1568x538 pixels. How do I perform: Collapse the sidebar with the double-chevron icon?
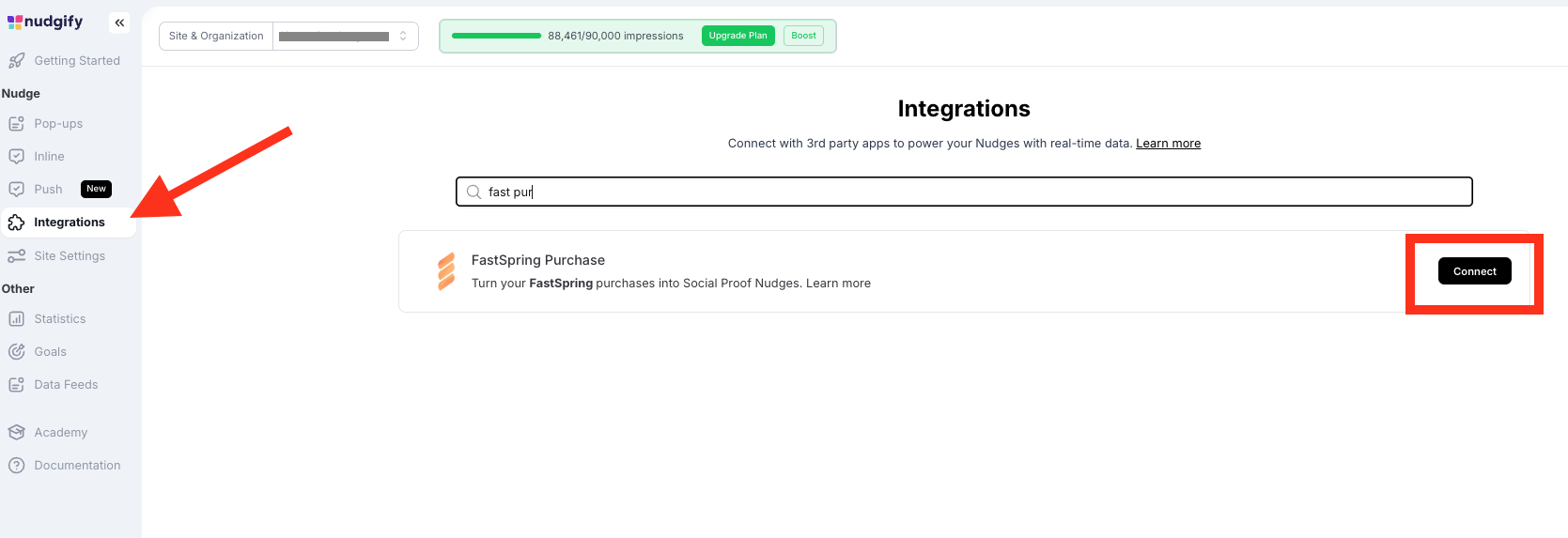coord(119,23)
